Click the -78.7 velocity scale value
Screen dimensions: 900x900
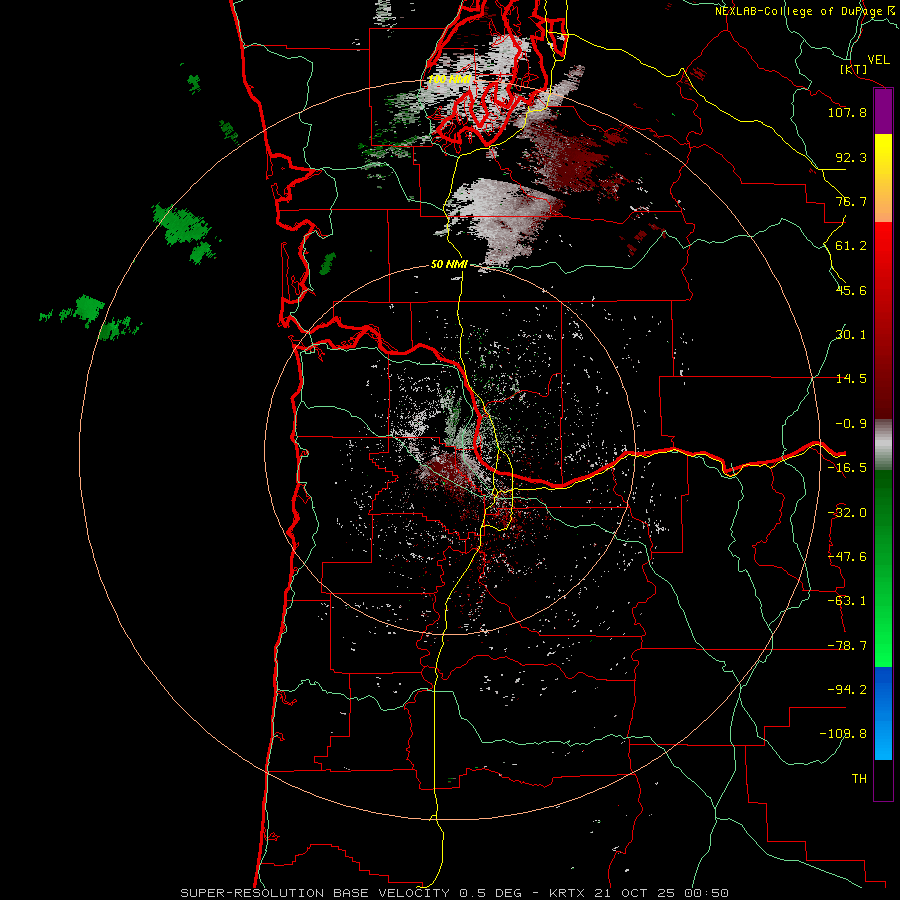coord(847,646)
